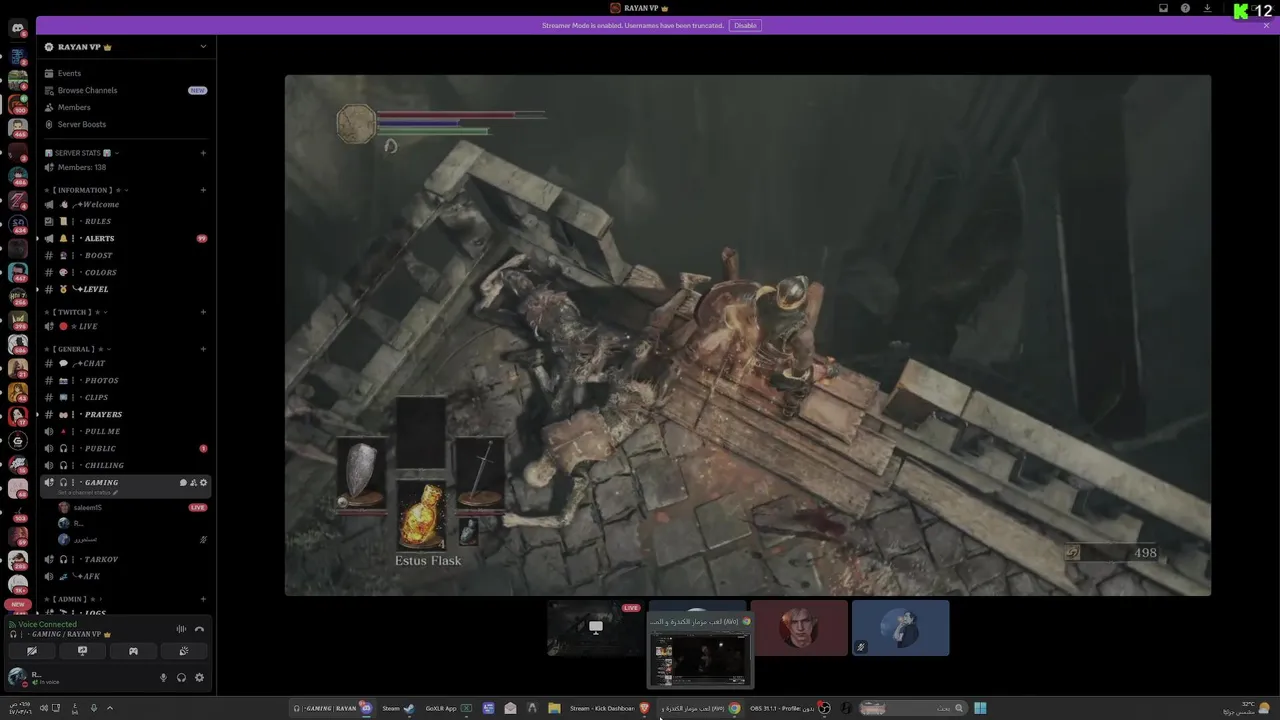Select the LIVE stream thumbnail tile
This screenshot has height=720, width=1280.
595,628
